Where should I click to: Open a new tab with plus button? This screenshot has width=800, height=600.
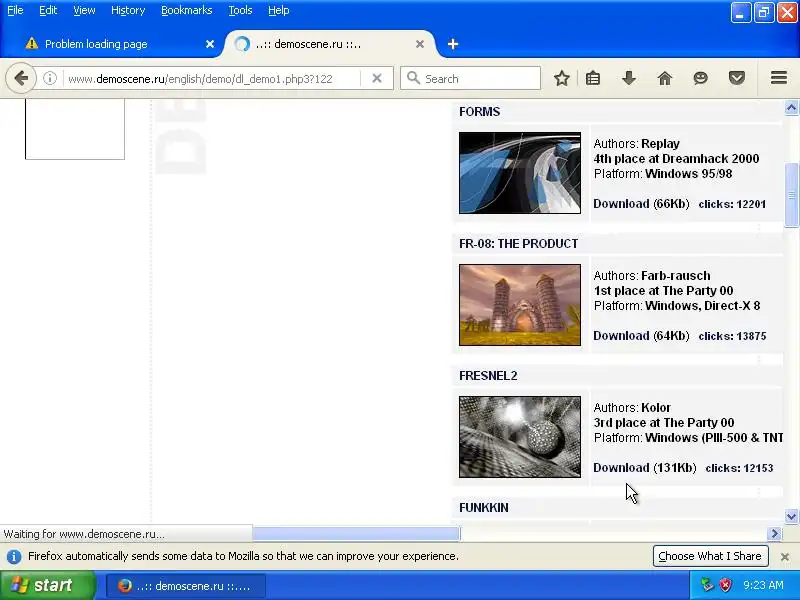(x=453, y=44)
